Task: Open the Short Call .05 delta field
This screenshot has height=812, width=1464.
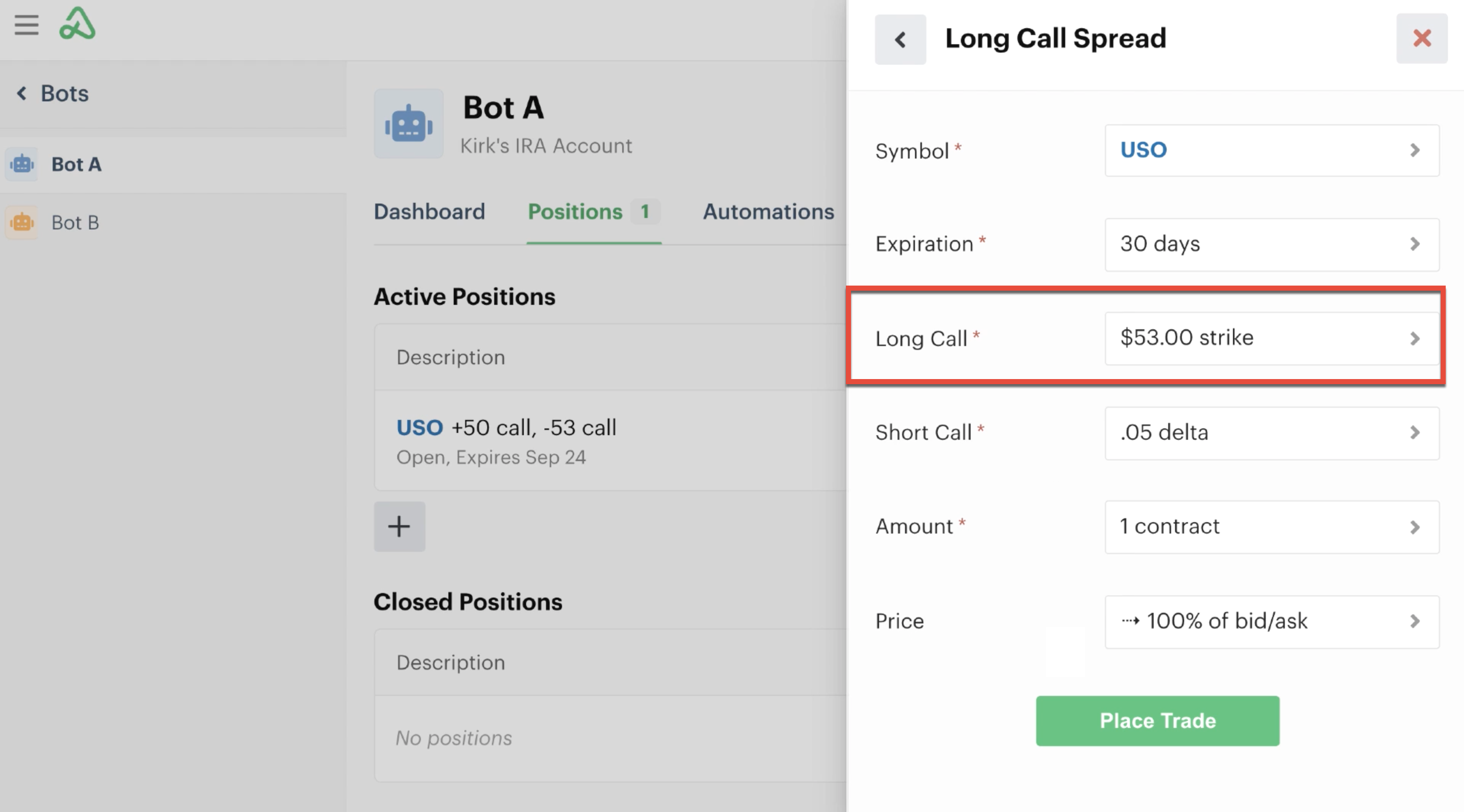Action: coord(1272,432)
